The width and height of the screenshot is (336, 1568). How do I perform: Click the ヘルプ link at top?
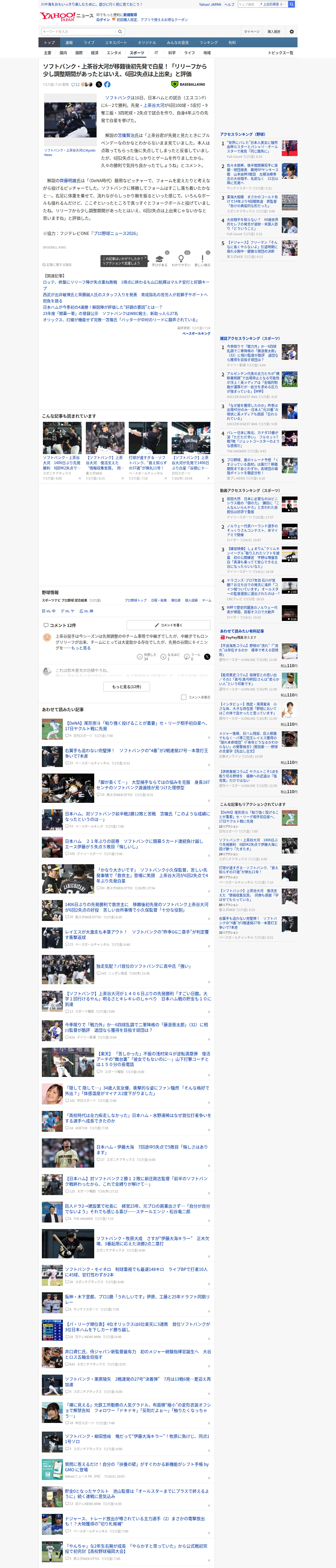pyautogui.click(x=229, y=4)
